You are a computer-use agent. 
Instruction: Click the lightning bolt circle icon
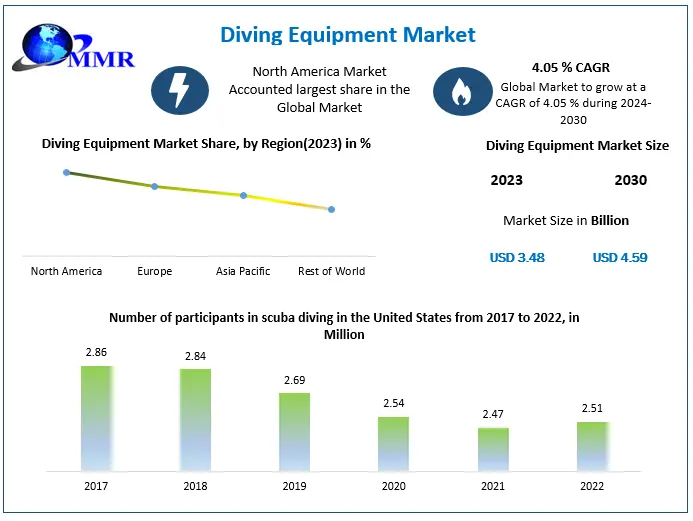[x=179, y=89]
